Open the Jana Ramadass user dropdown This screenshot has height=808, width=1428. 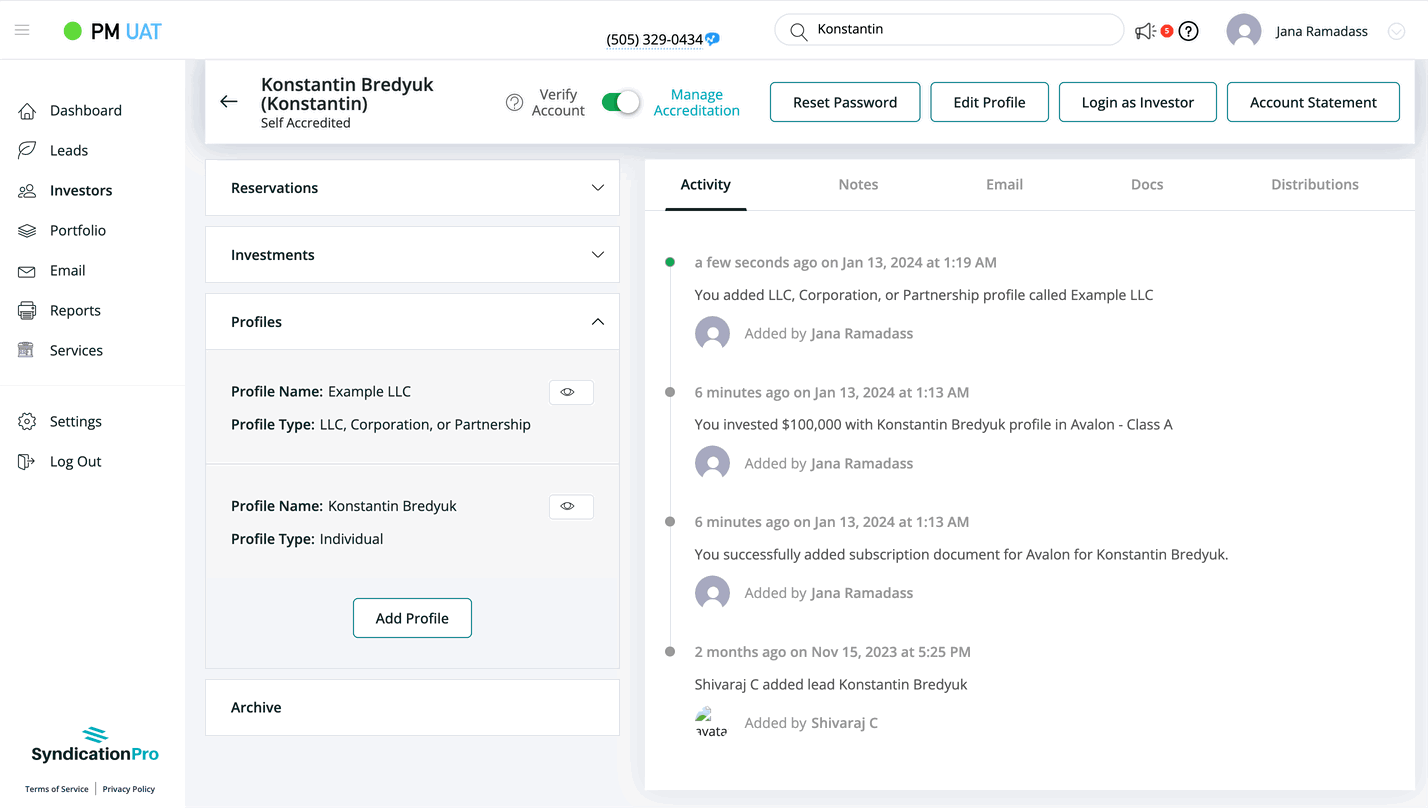1396,32
